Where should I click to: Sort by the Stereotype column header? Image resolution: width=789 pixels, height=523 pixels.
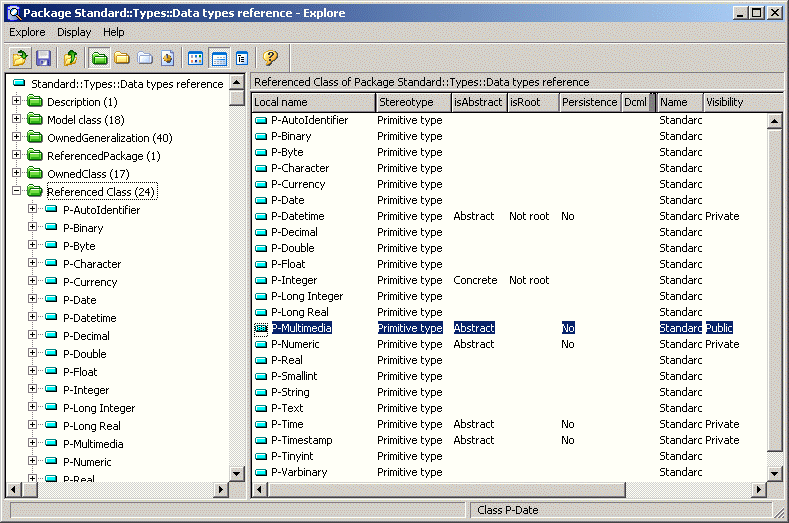click(411, 102)
